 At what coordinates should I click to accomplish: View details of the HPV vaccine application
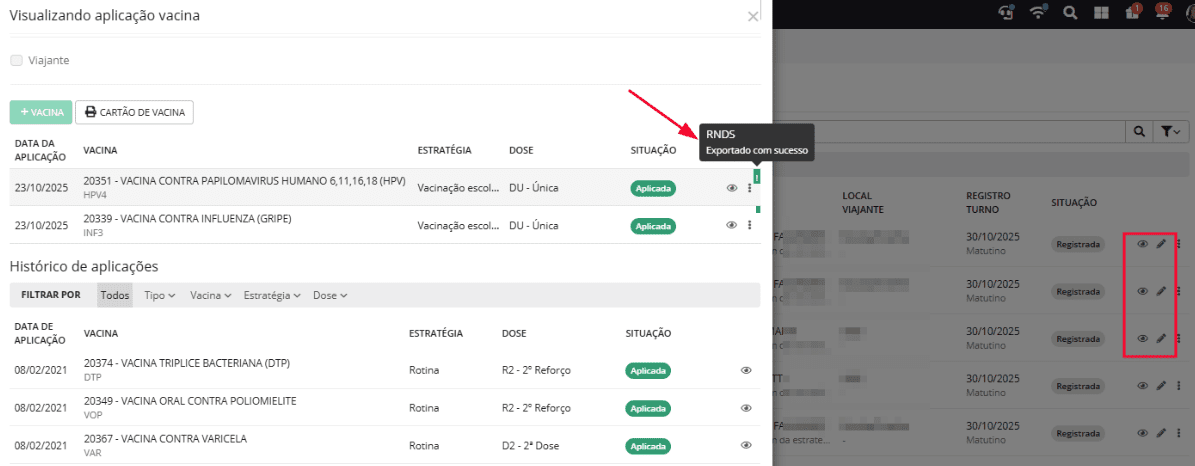click(731, 188)
